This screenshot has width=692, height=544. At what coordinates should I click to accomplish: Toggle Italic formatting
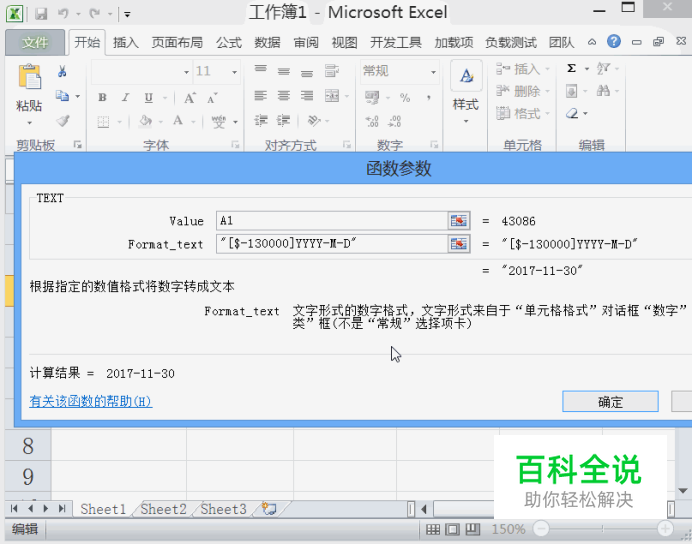tap(126, 97)
